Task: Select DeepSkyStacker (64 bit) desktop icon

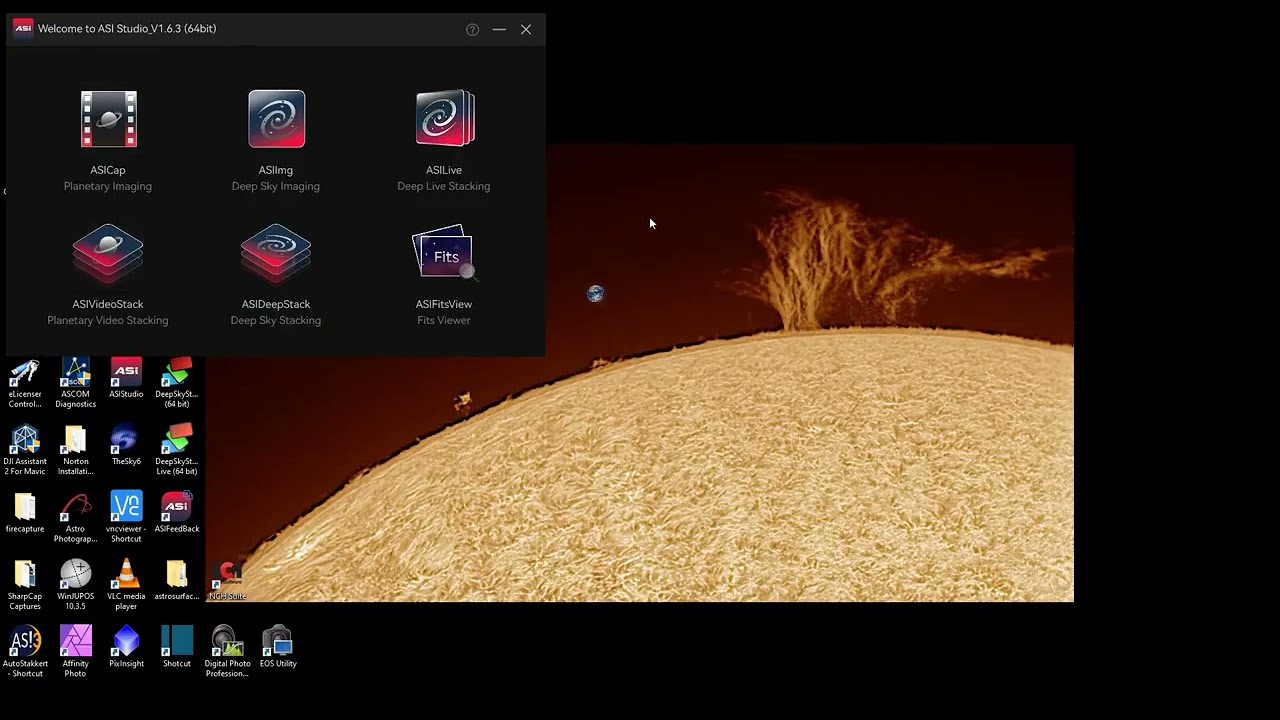Action: (177, 384)
